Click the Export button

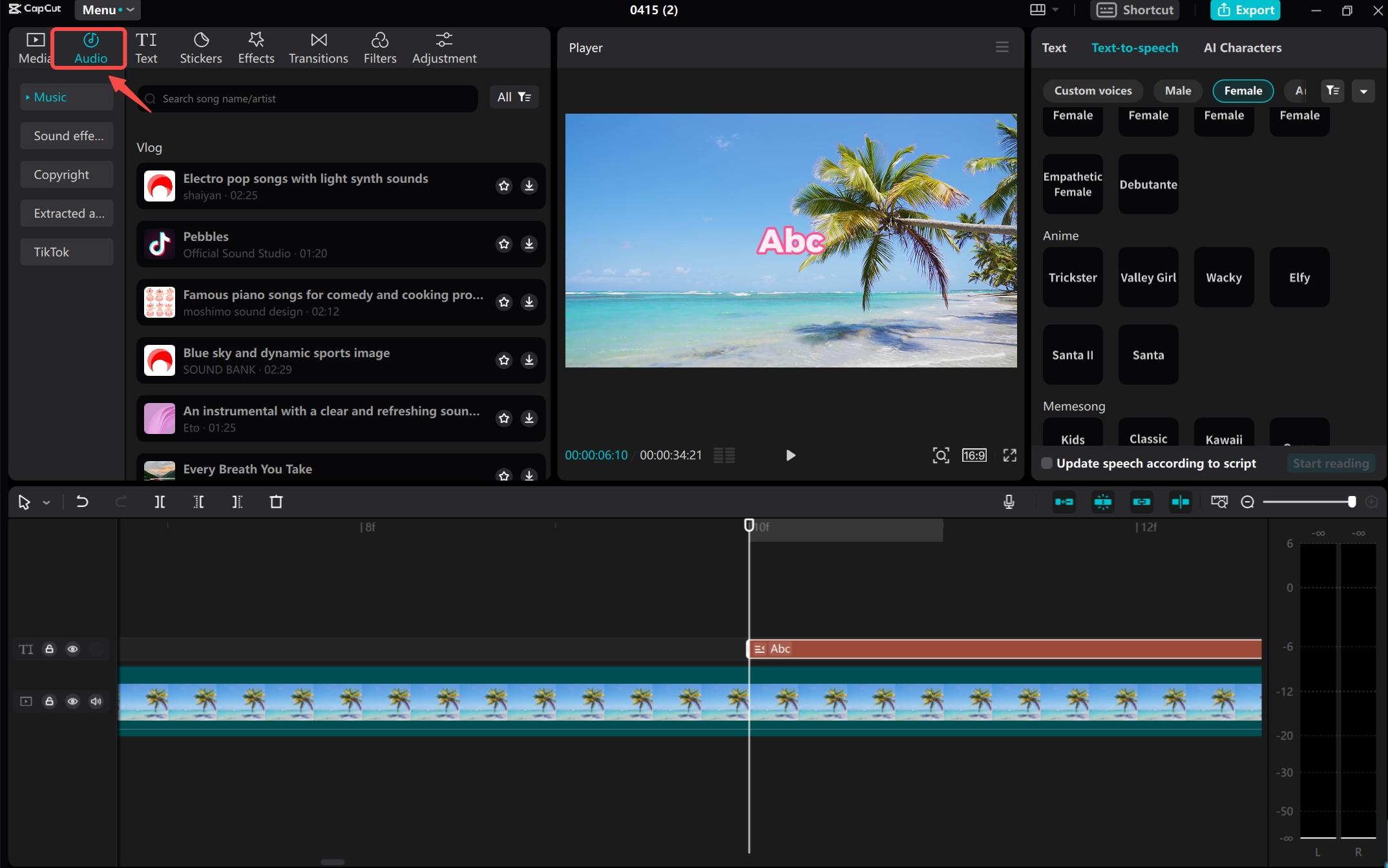[x=1245, y=10]
